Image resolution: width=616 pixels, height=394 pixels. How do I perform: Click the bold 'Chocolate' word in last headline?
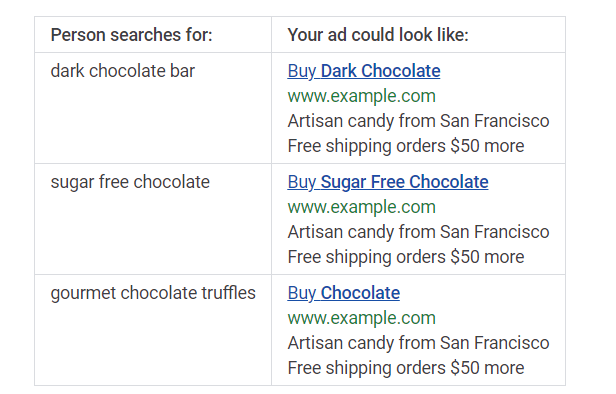click(x=360, y=293)
